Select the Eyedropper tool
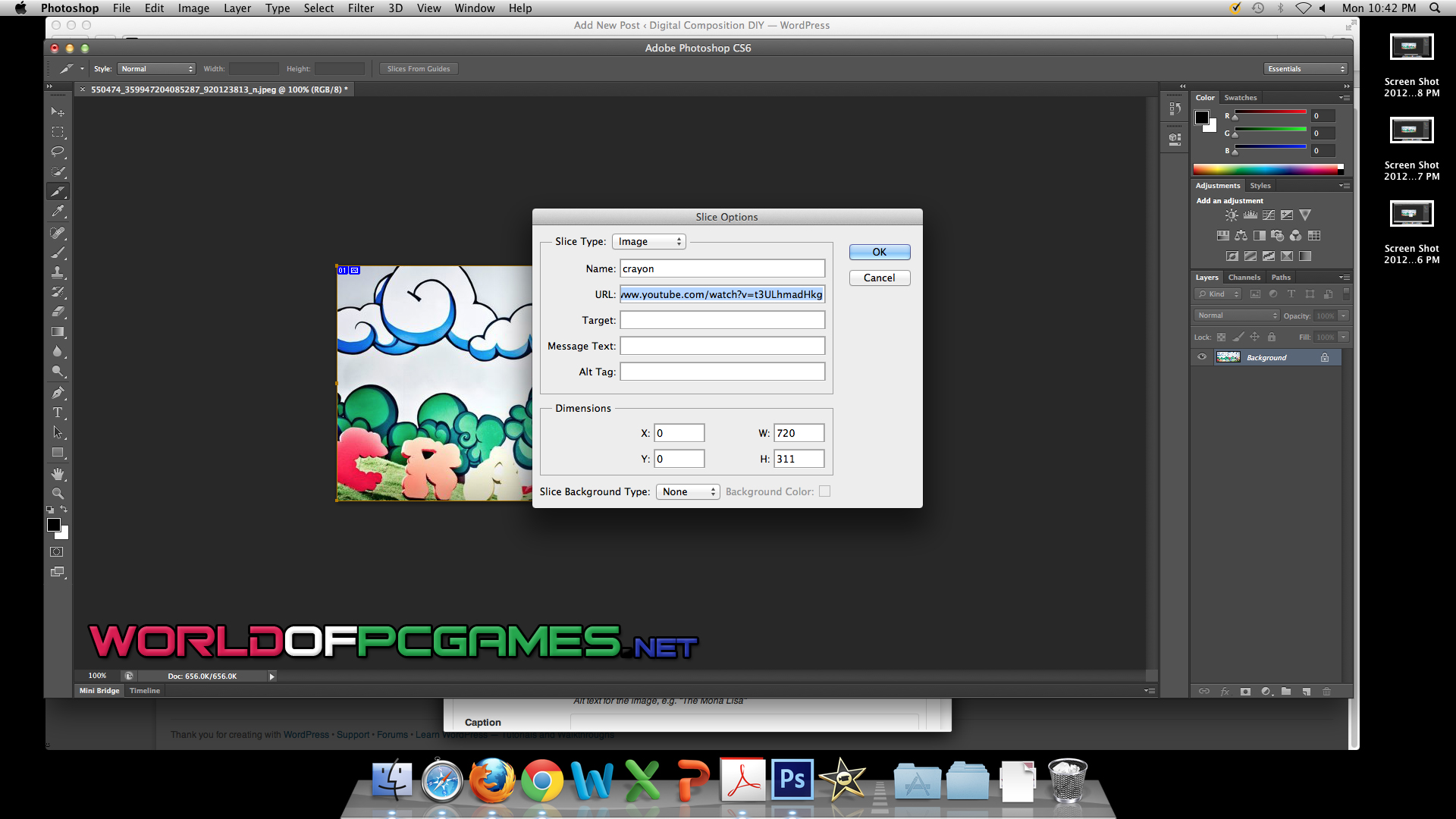 click(58, 212)
